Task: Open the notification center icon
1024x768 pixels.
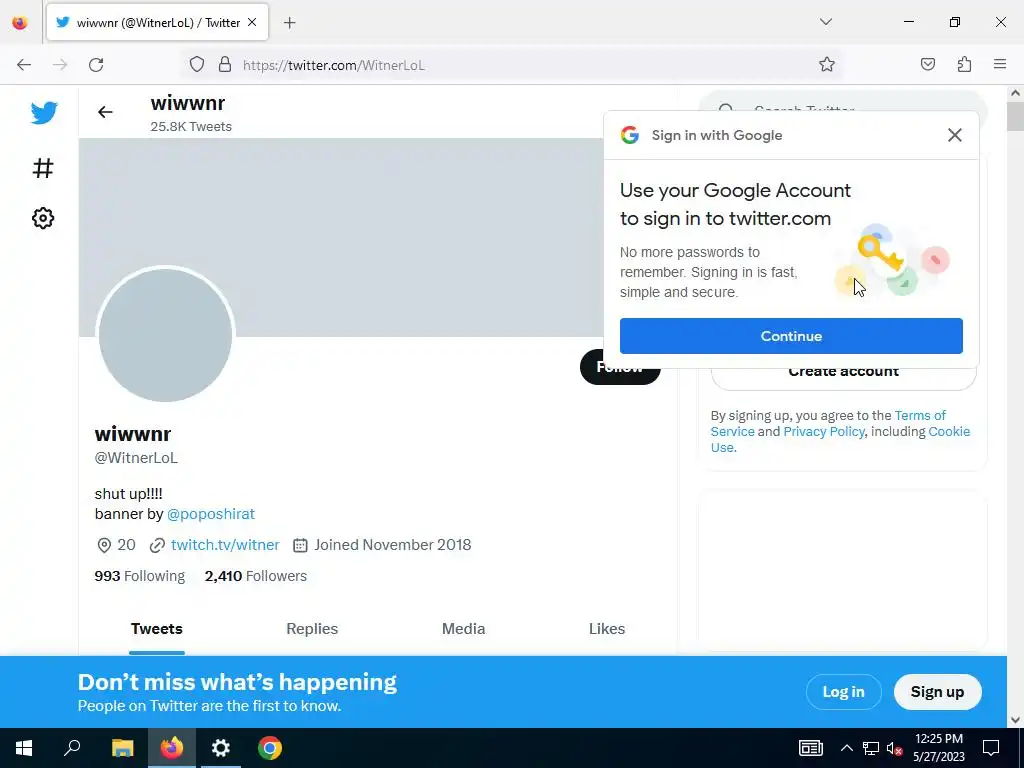Action: (991, 748)
